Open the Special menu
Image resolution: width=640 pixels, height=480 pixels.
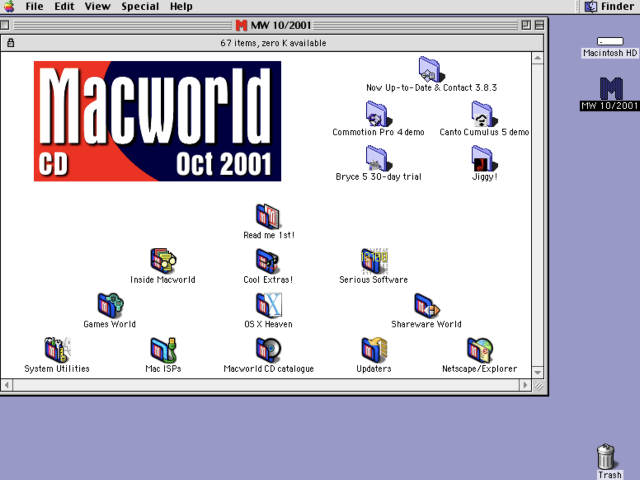click(140, 7)
